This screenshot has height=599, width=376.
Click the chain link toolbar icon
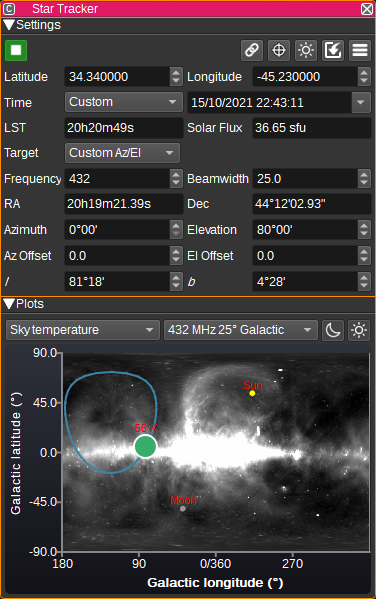coord(252,50)
